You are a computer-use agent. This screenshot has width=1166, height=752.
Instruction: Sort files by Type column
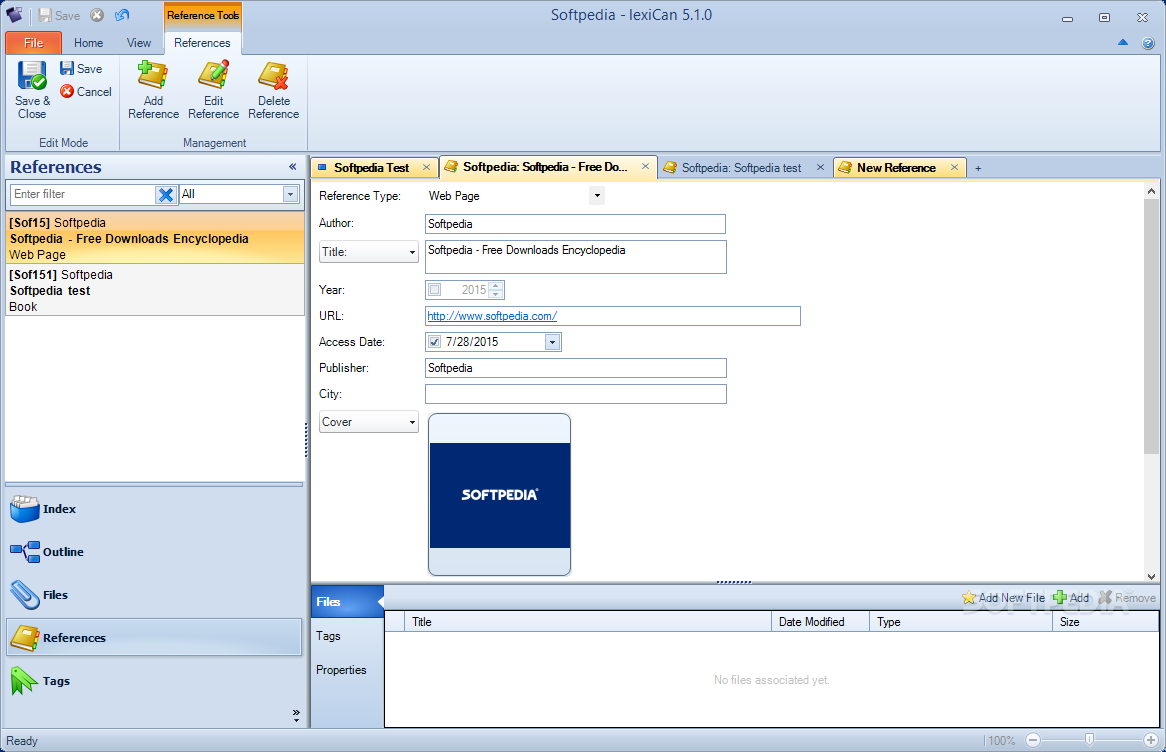pos(961,622)
